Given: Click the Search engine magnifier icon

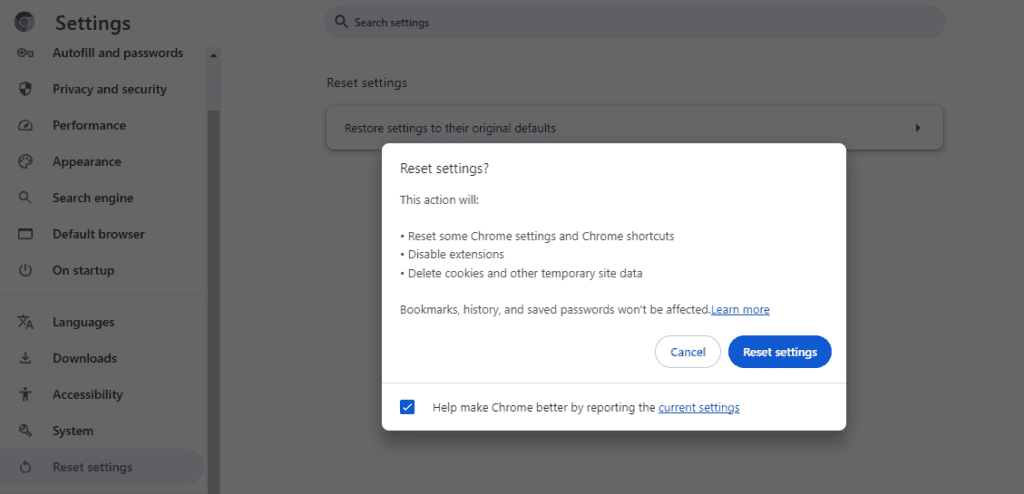Looking at the screenshot, I should pyautogui.click(x=25, y=197).
